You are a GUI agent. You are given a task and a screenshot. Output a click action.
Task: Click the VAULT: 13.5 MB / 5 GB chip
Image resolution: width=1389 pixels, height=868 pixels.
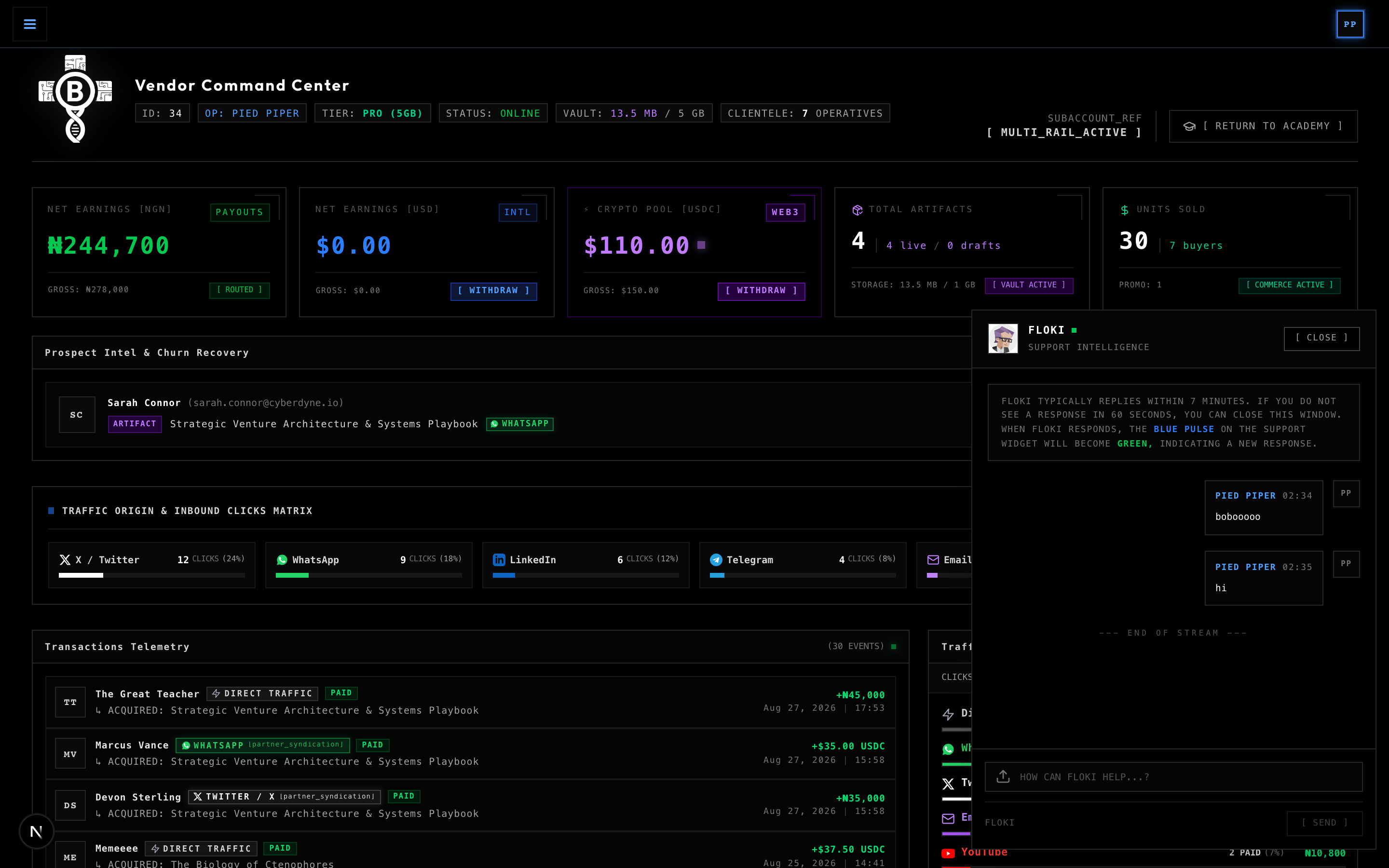click(x=634, y=113)
